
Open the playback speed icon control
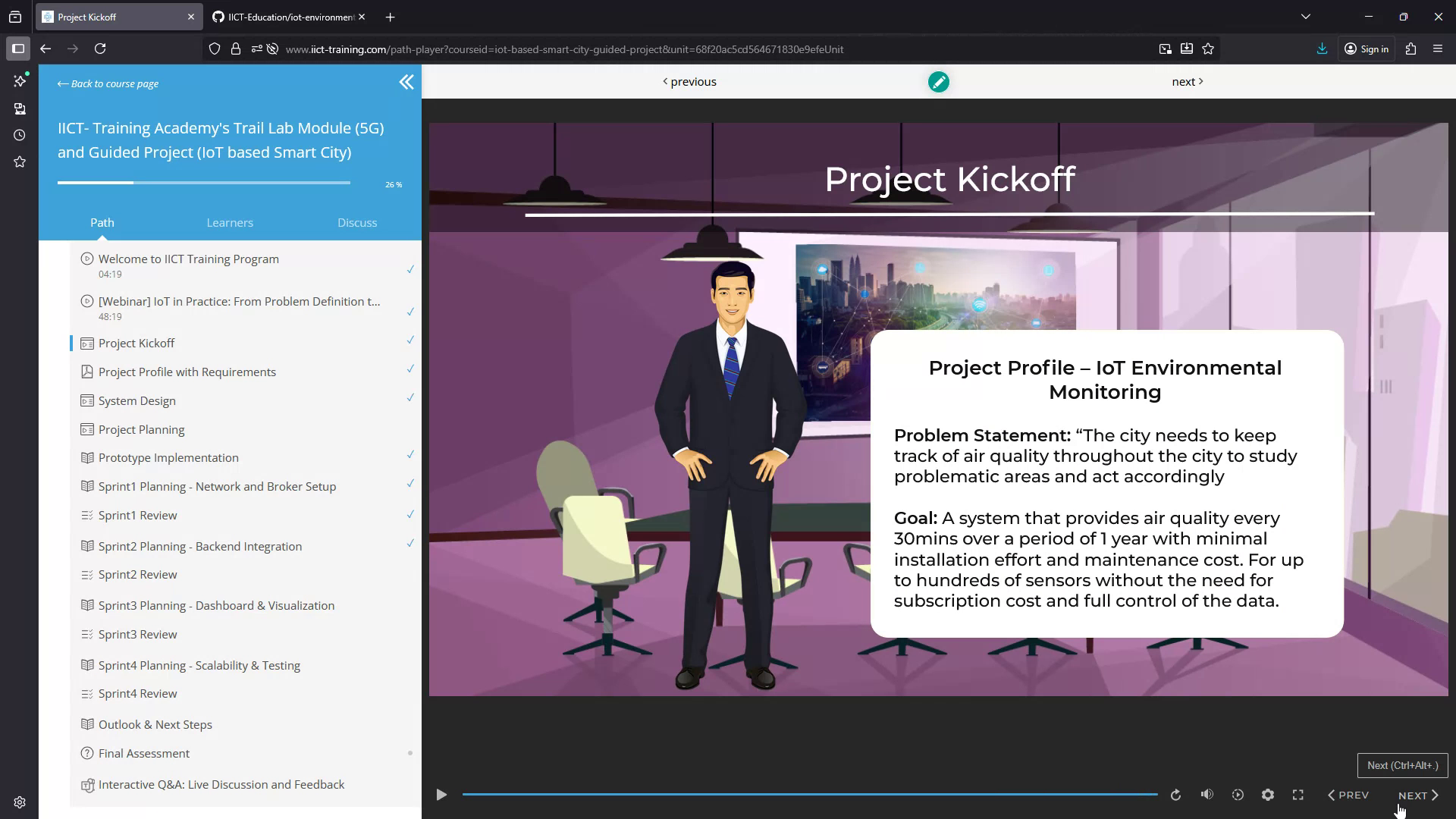coord(1238,794)
